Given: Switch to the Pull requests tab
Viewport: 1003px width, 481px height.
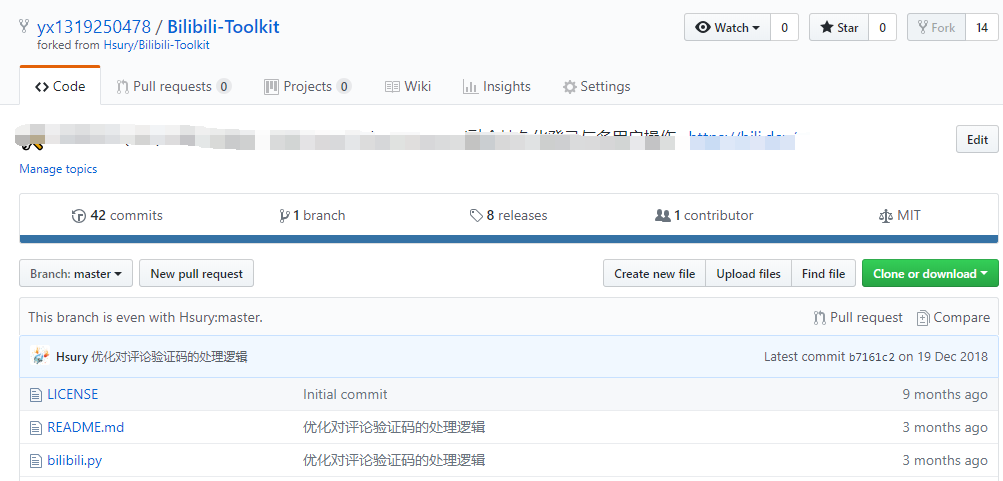Looking at the screenshot, I should [173, 86].
